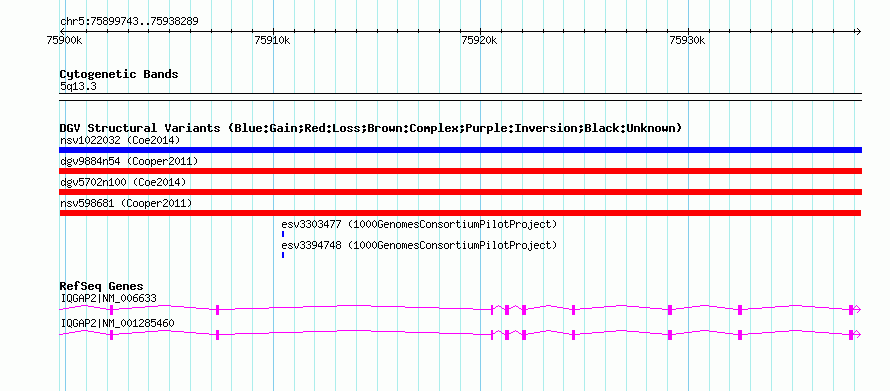The width and height of the screenshot is (890, 391).
Task: Click the NM_006633 transcript's end arrow
Action: click(x=858, y=309)
